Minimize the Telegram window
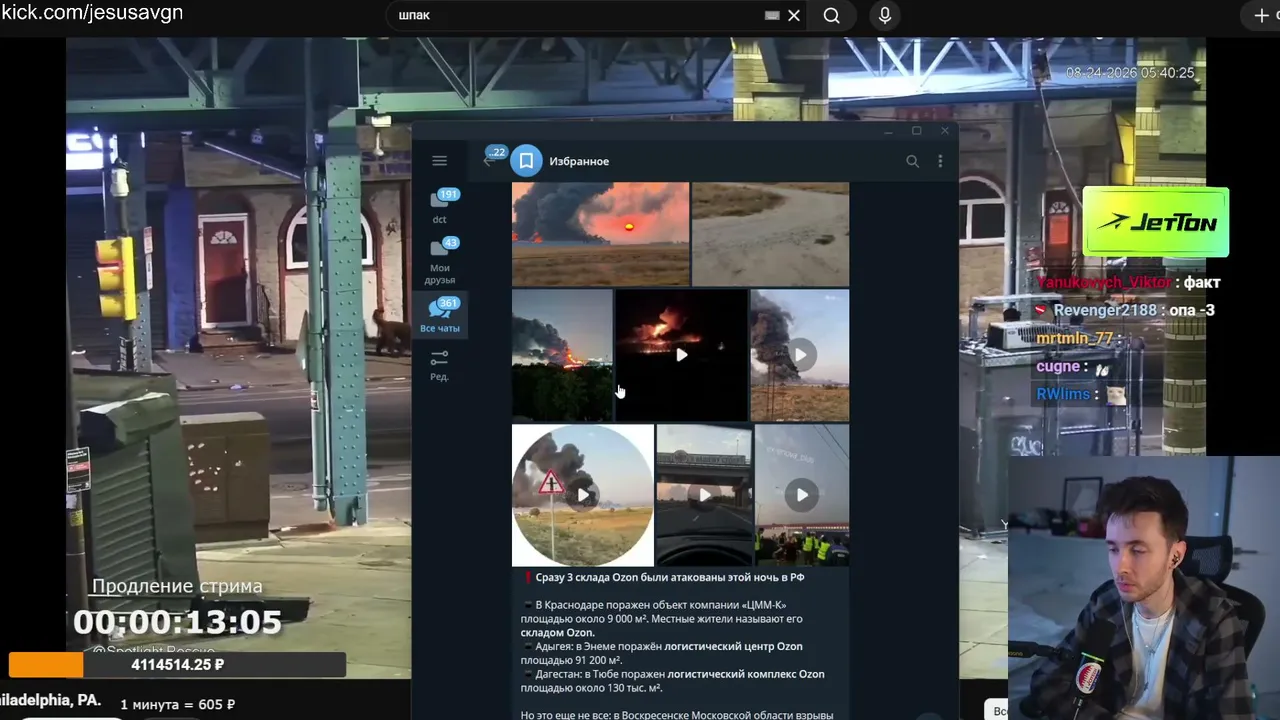The height and width of the screenshot is (720, 1280). (888, 131)
